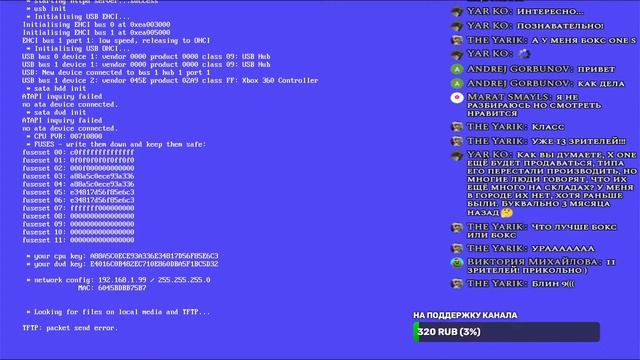Click the line 'Initialising EHCI bus 1 at 0xea005000'
Screen dimensions: 640x360
tap(96, 33)
